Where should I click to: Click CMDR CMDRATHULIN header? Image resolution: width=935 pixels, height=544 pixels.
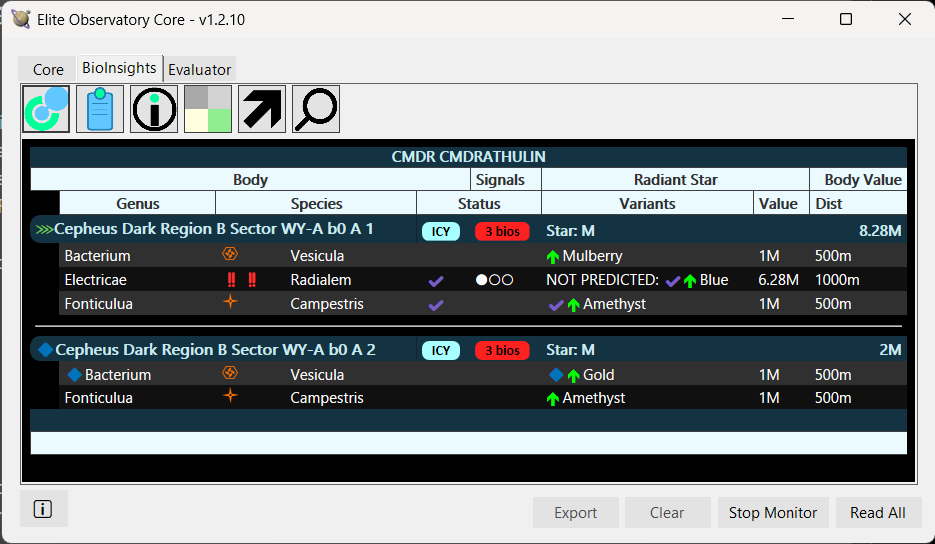pos(469,156)
